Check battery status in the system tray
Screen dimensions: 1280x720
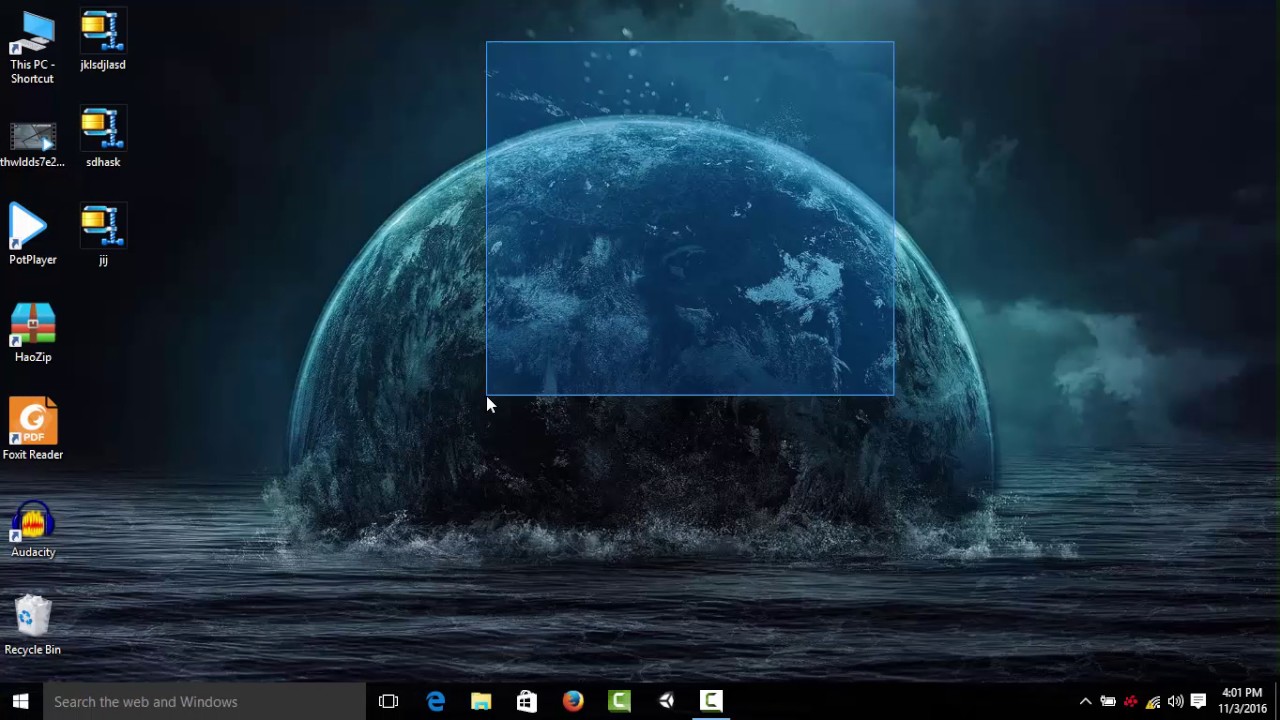click(1108, 701)
